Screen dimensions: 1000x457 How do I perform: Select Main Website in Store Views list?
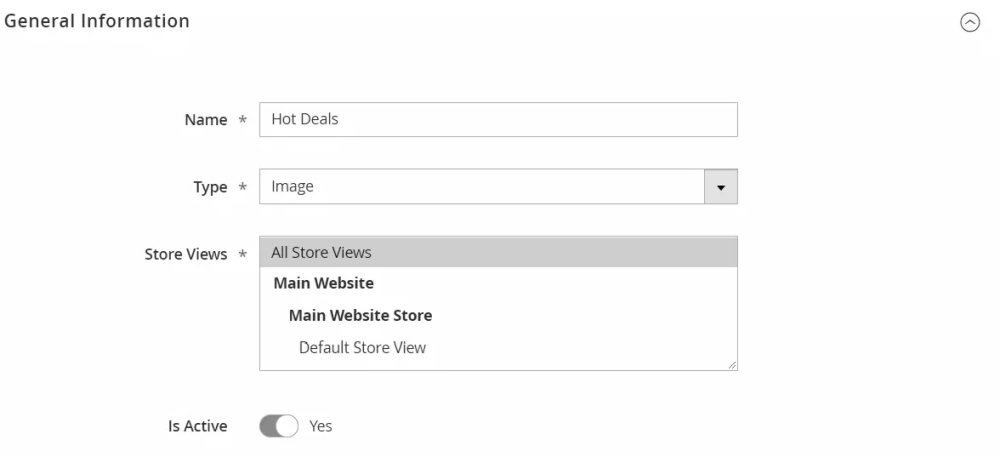(x=323, y=284)
